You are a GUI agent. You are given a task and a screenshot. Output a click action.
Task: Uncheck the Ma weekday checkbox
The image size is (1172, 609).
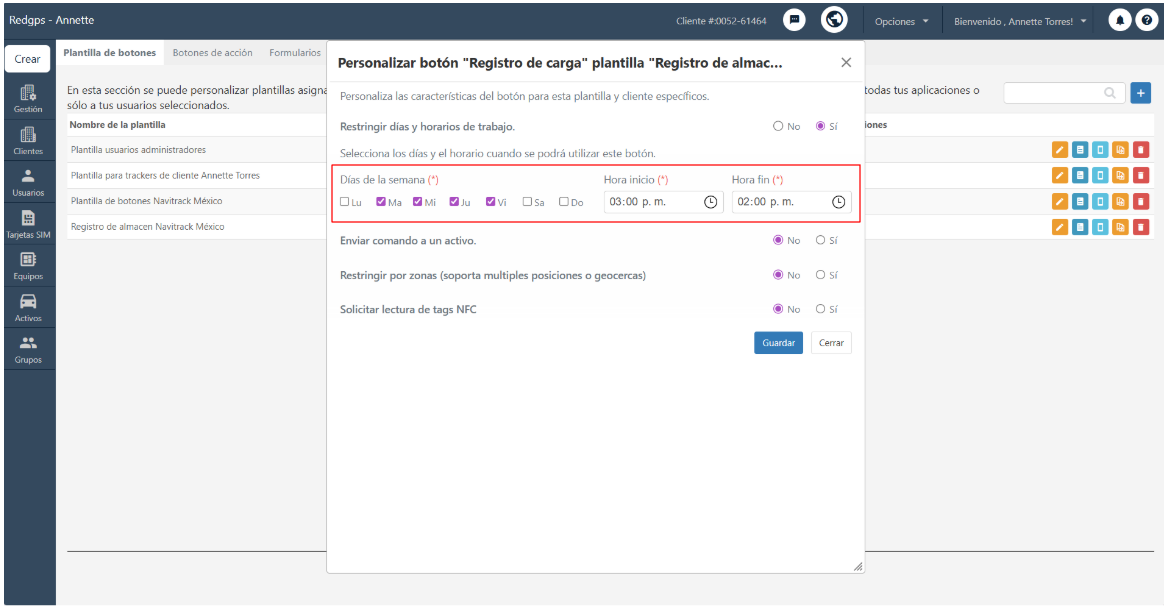click(x=381, y=202)
